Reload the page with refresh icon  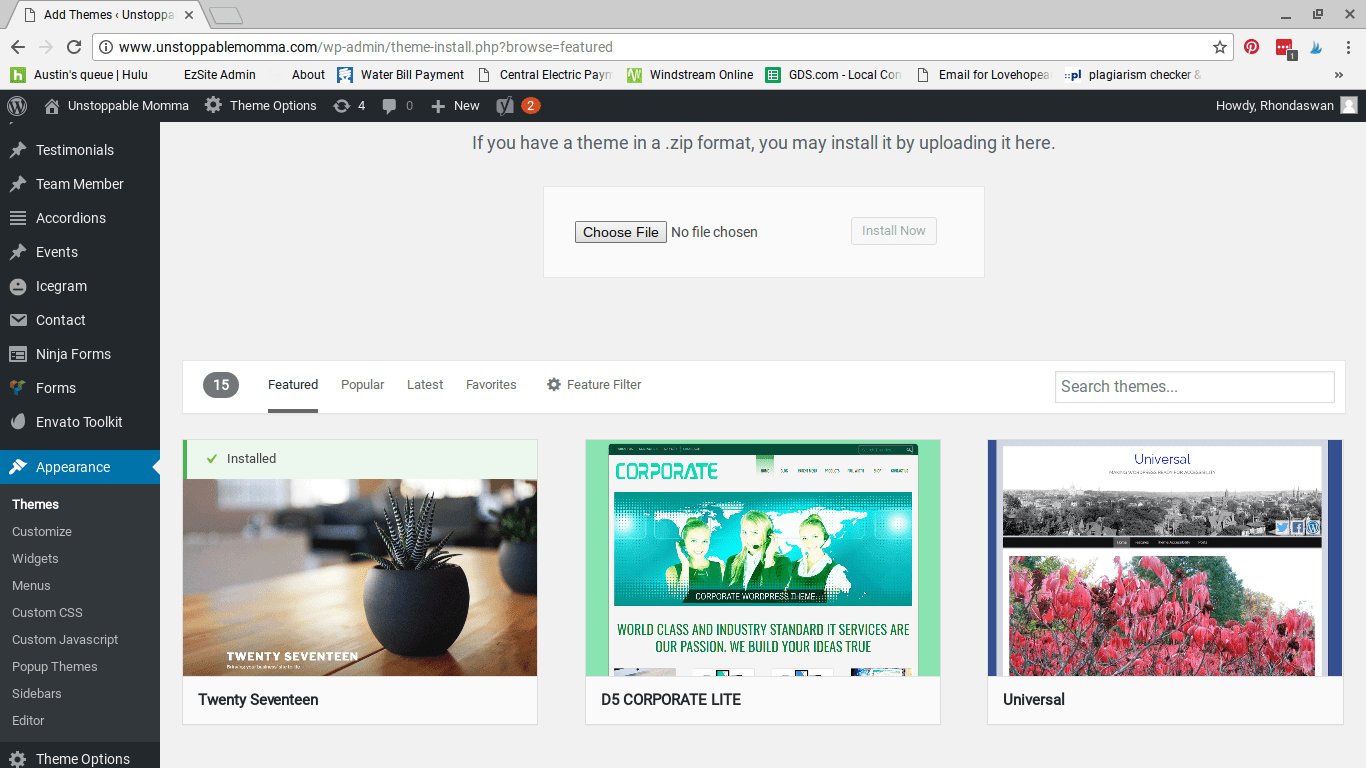[x=74, y=47]
